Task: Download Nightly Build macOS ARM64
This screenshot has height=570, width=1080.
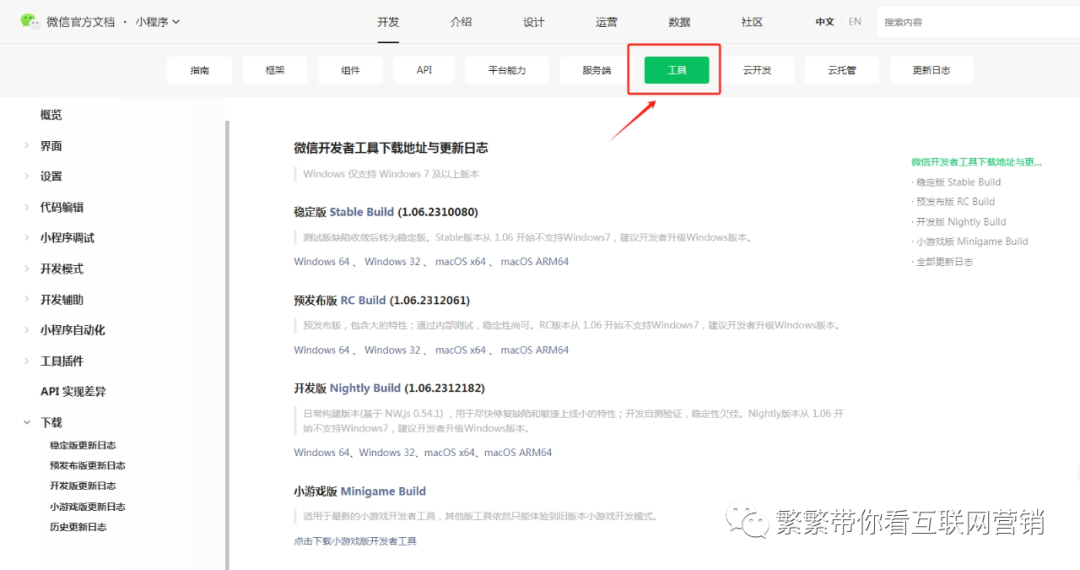Action: coord(518,452)
